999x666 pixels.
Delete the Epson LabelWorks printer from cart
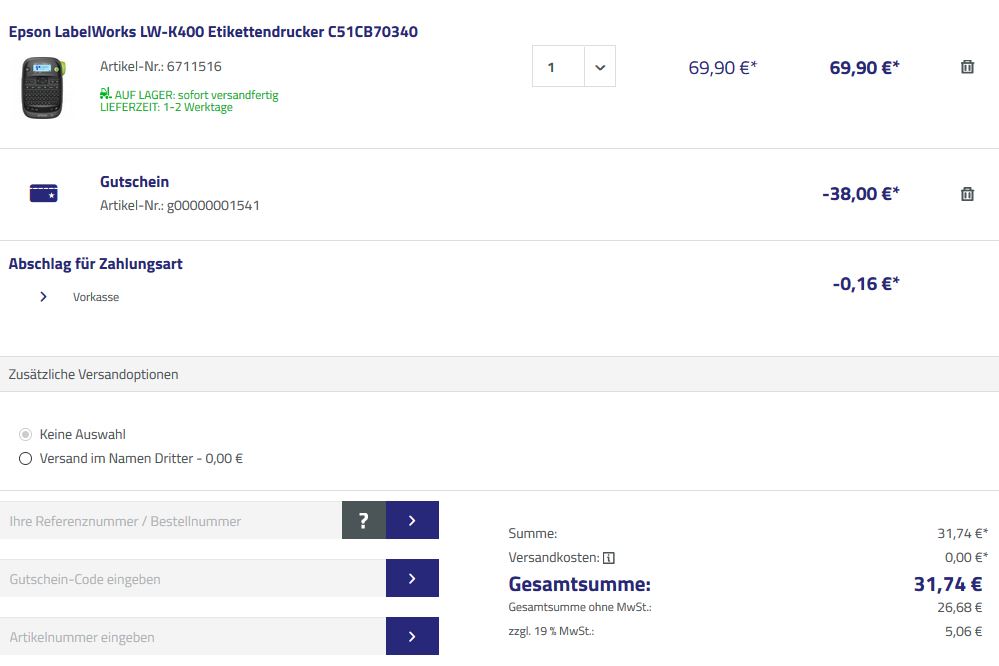coord(967,67)
